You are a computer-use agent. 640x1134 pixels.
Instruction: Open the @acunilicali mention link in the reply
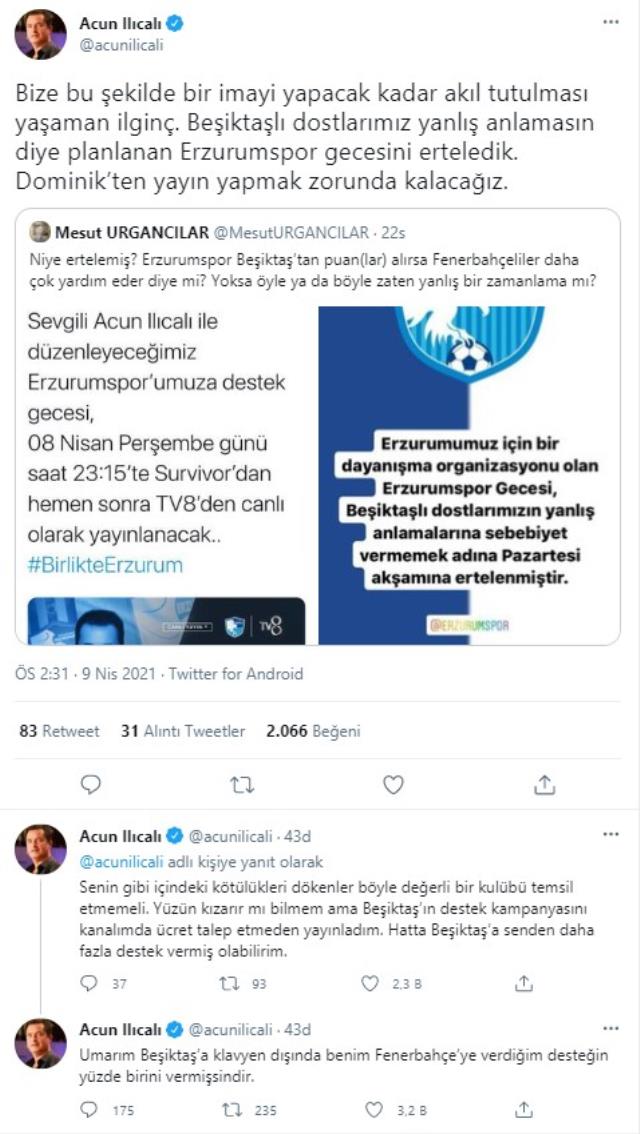[119, 862]
